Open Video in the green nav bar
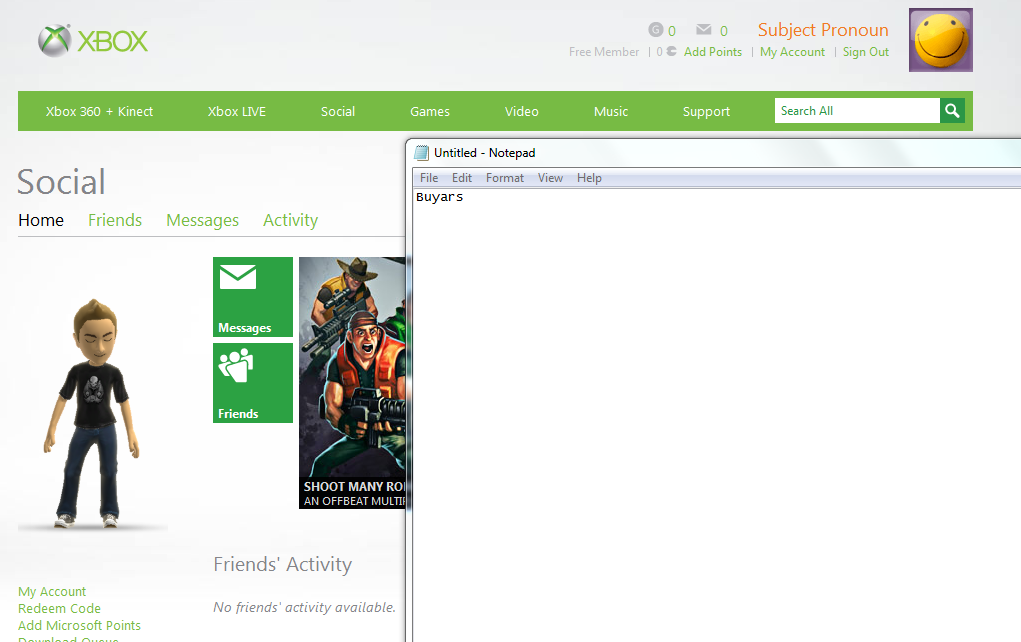Viewport: 1021px width, 642px height. pyautogui.click(x=522, y=111)
